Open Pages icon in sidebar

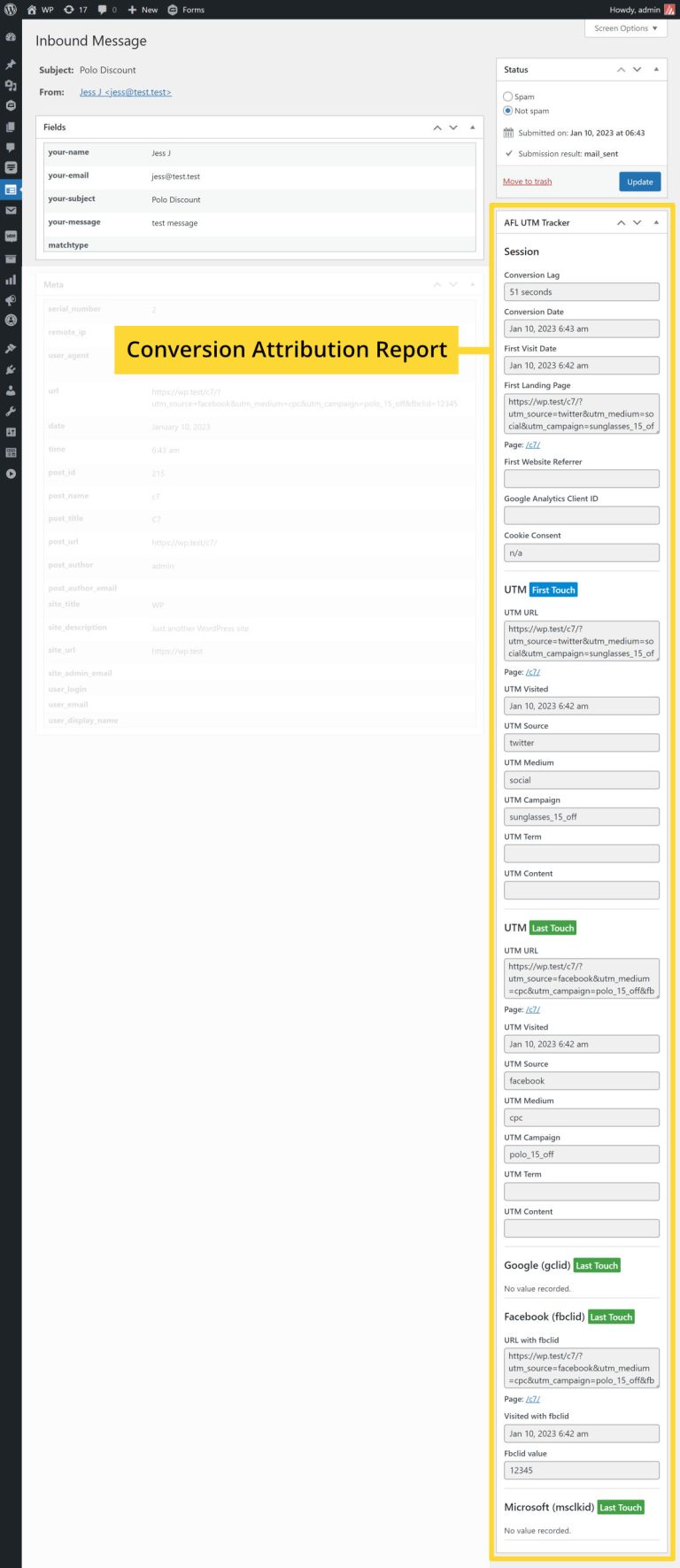coord(11,127)
